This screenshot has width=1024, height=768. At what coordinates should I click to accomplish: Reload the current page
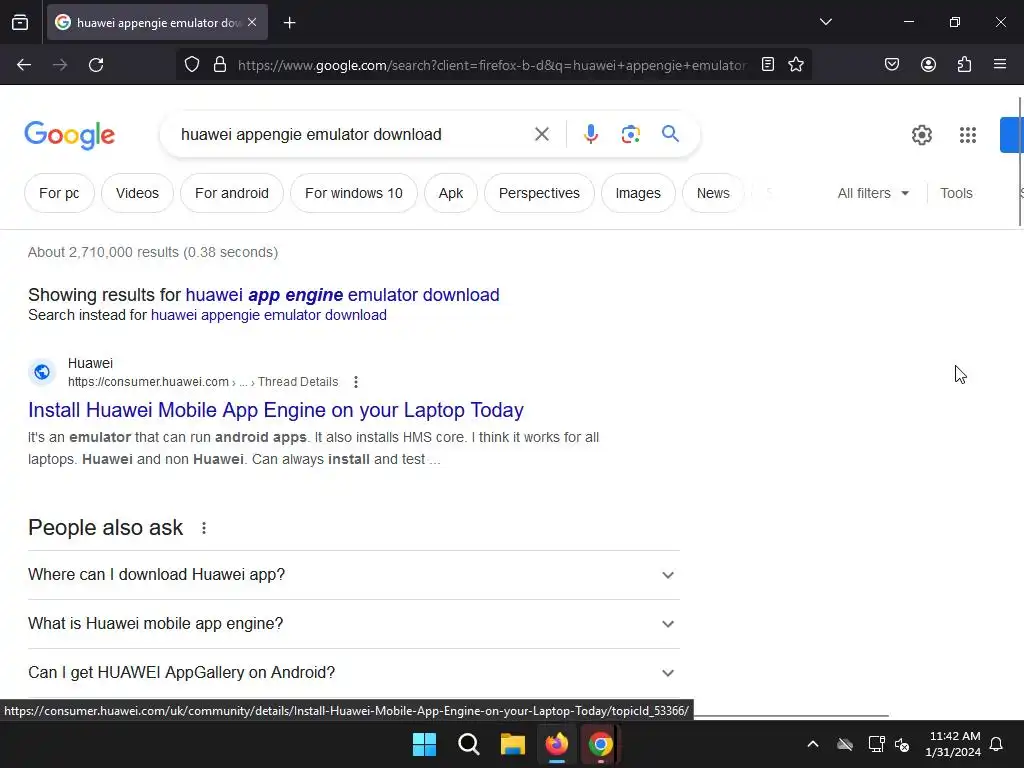(96, 65)
